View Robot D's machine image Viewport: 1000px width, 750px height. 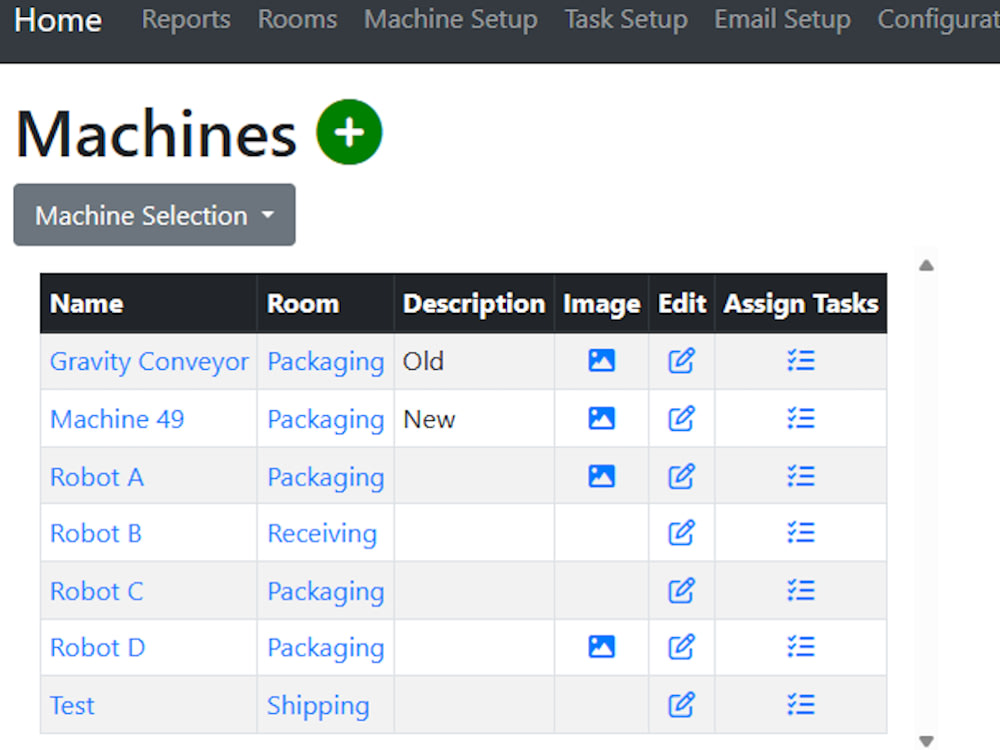point(600,647)
